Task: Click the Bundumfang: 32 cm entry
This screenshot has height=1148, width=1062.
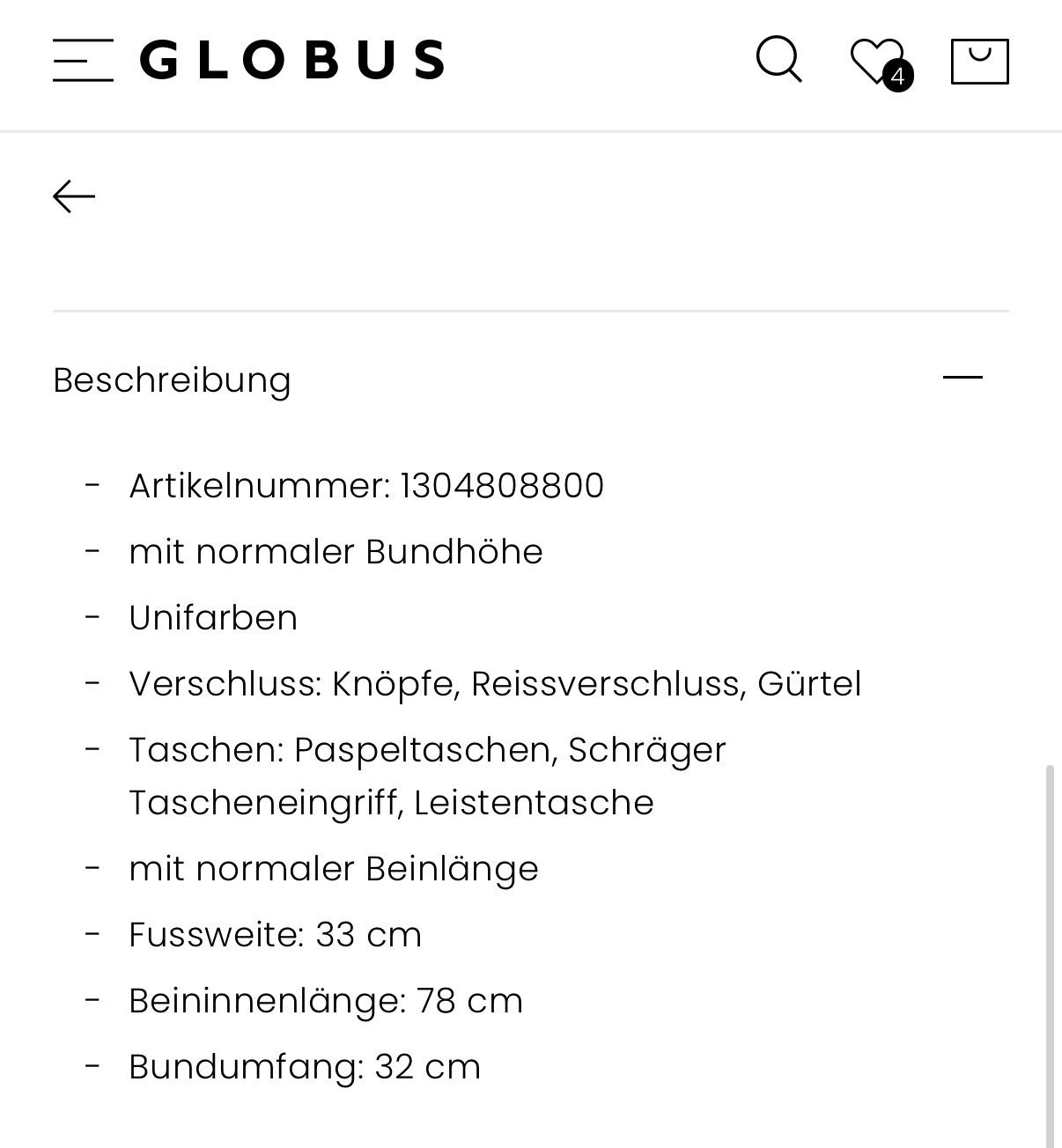Action: pos(305,1067)
